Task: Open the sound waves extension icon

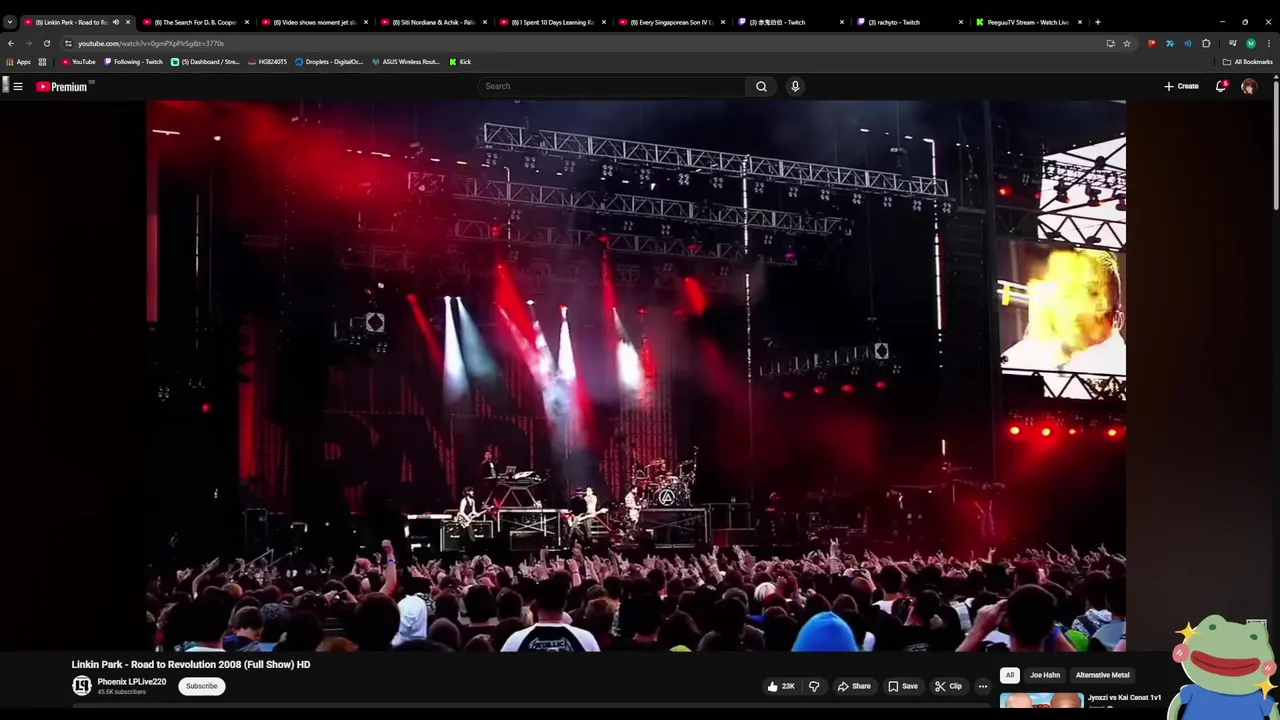Action: point(1188,43)
